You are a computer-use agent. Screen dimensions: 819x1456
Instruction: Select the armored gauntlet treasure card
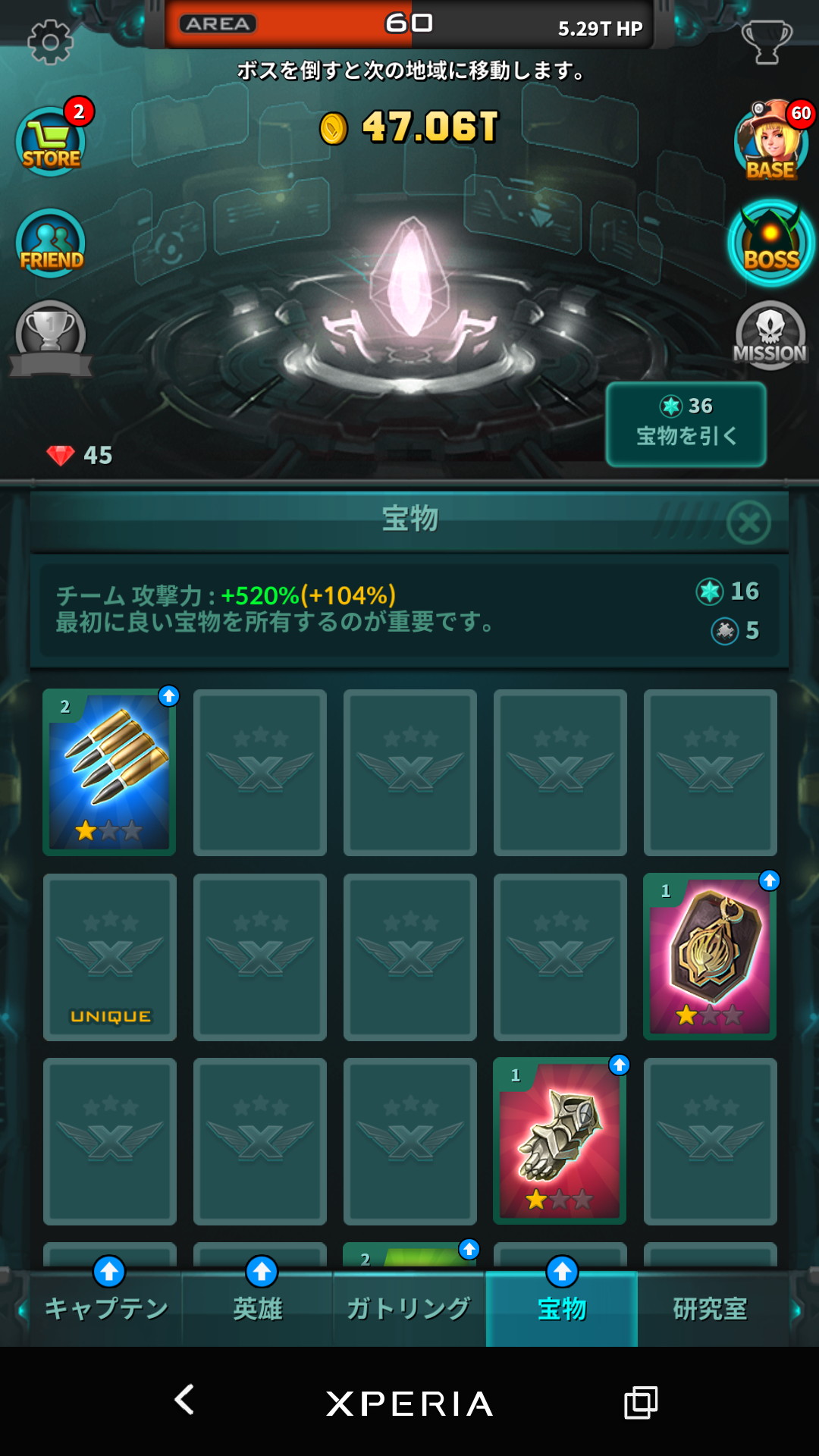click(560, 1141)
